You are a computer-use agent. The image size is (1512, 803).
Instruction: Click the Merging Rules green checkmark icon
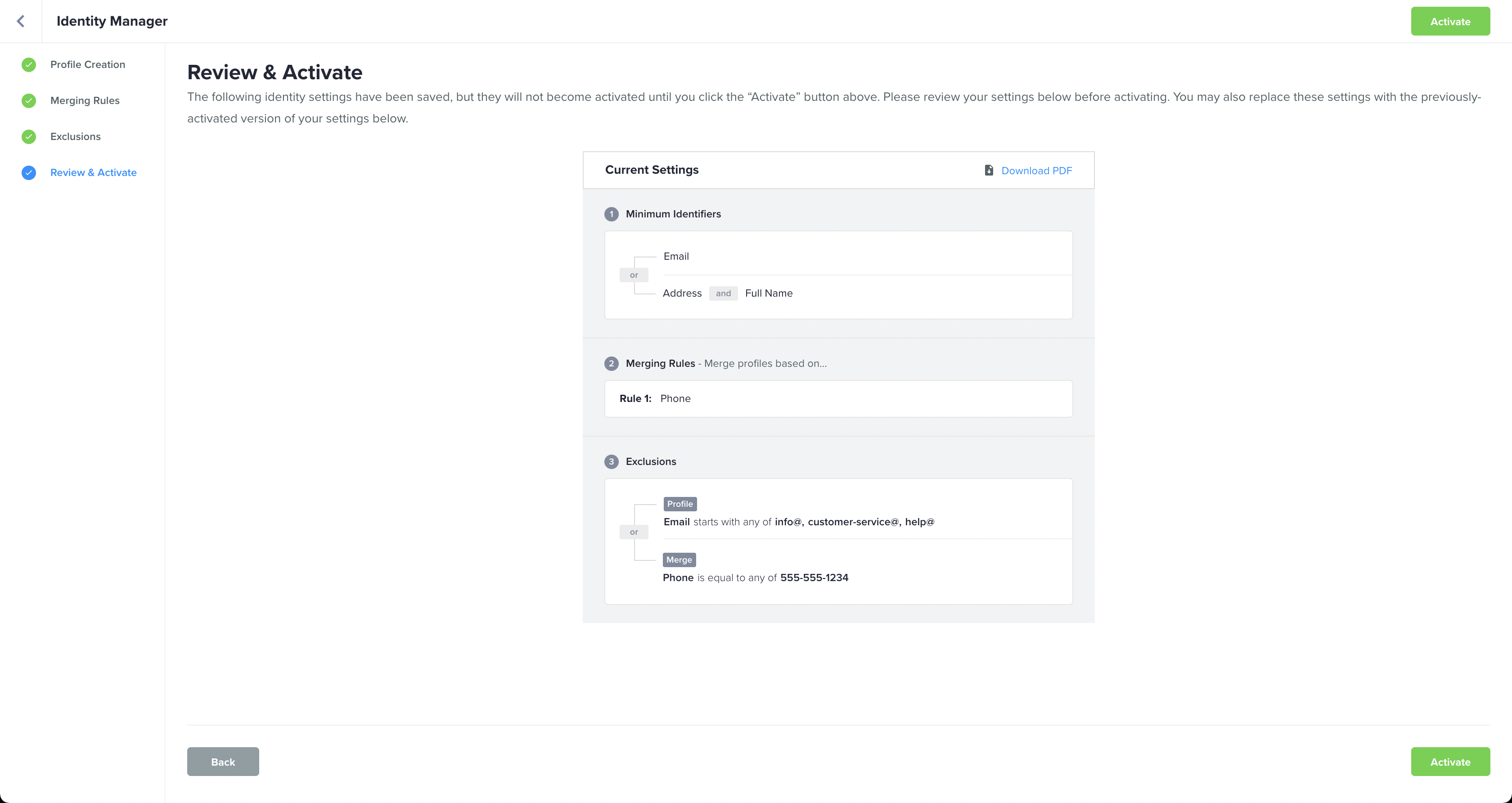click(x=29, y=100)
